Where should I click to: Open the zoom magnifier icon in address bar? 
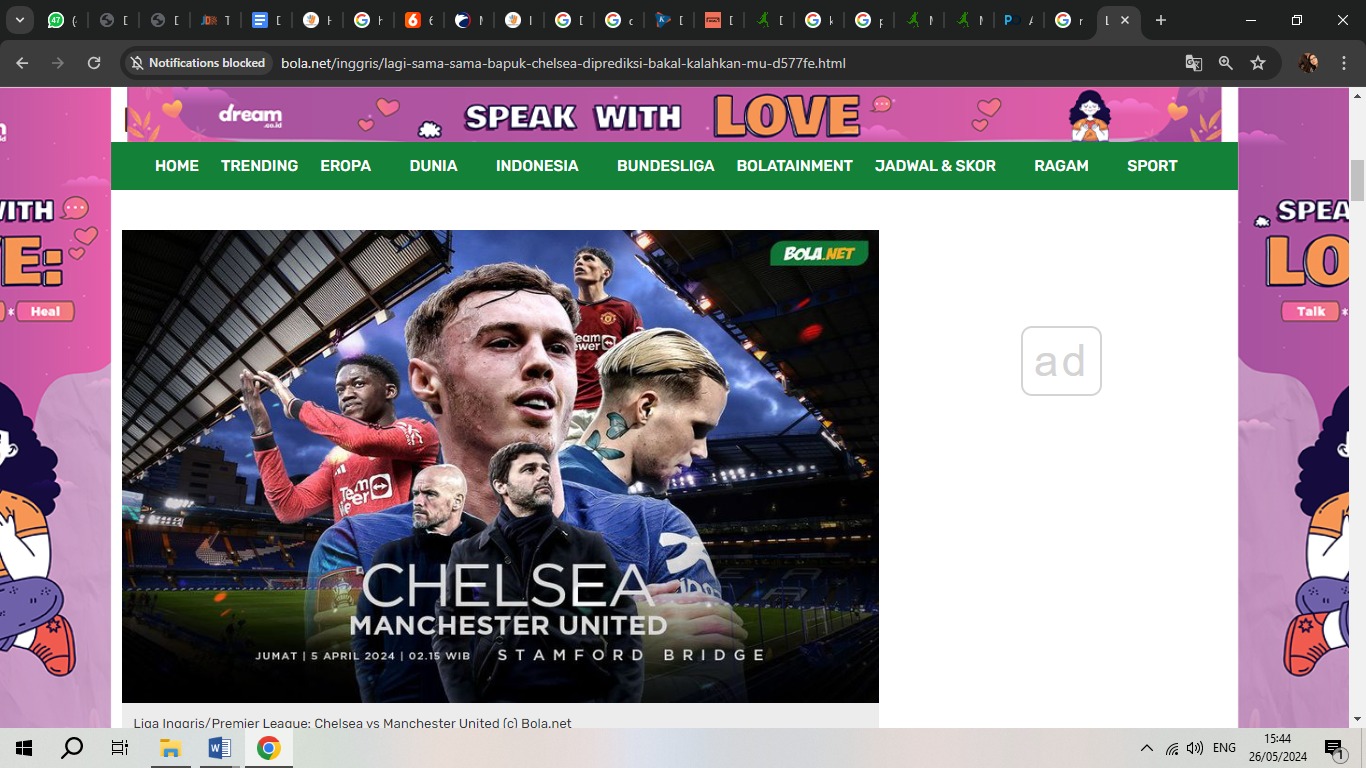tap(1226, 63)
